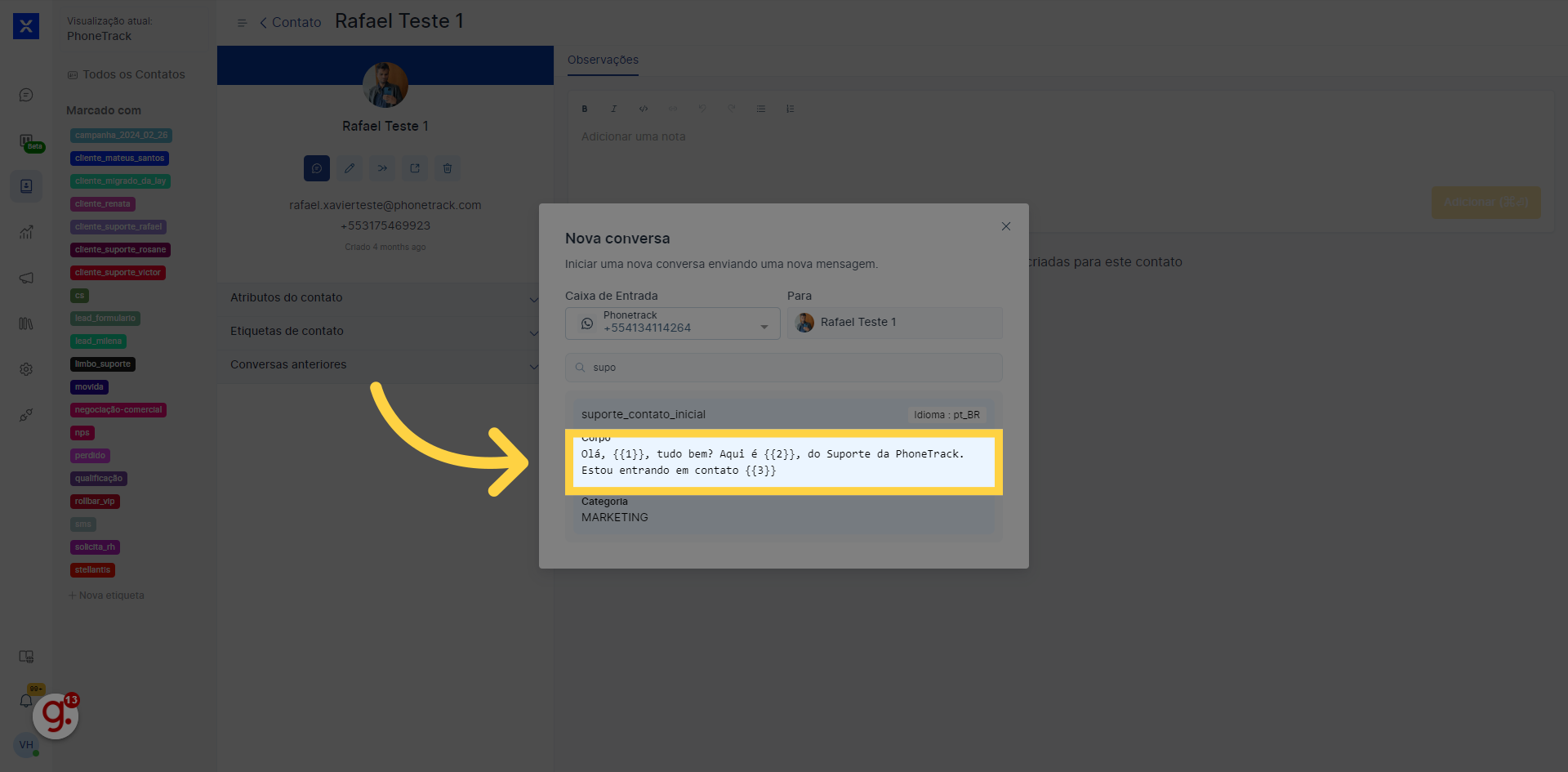1568x772 pixels.
Task: Click Rafael Teste 1 profile photo
Action: (x=385, y=85)
